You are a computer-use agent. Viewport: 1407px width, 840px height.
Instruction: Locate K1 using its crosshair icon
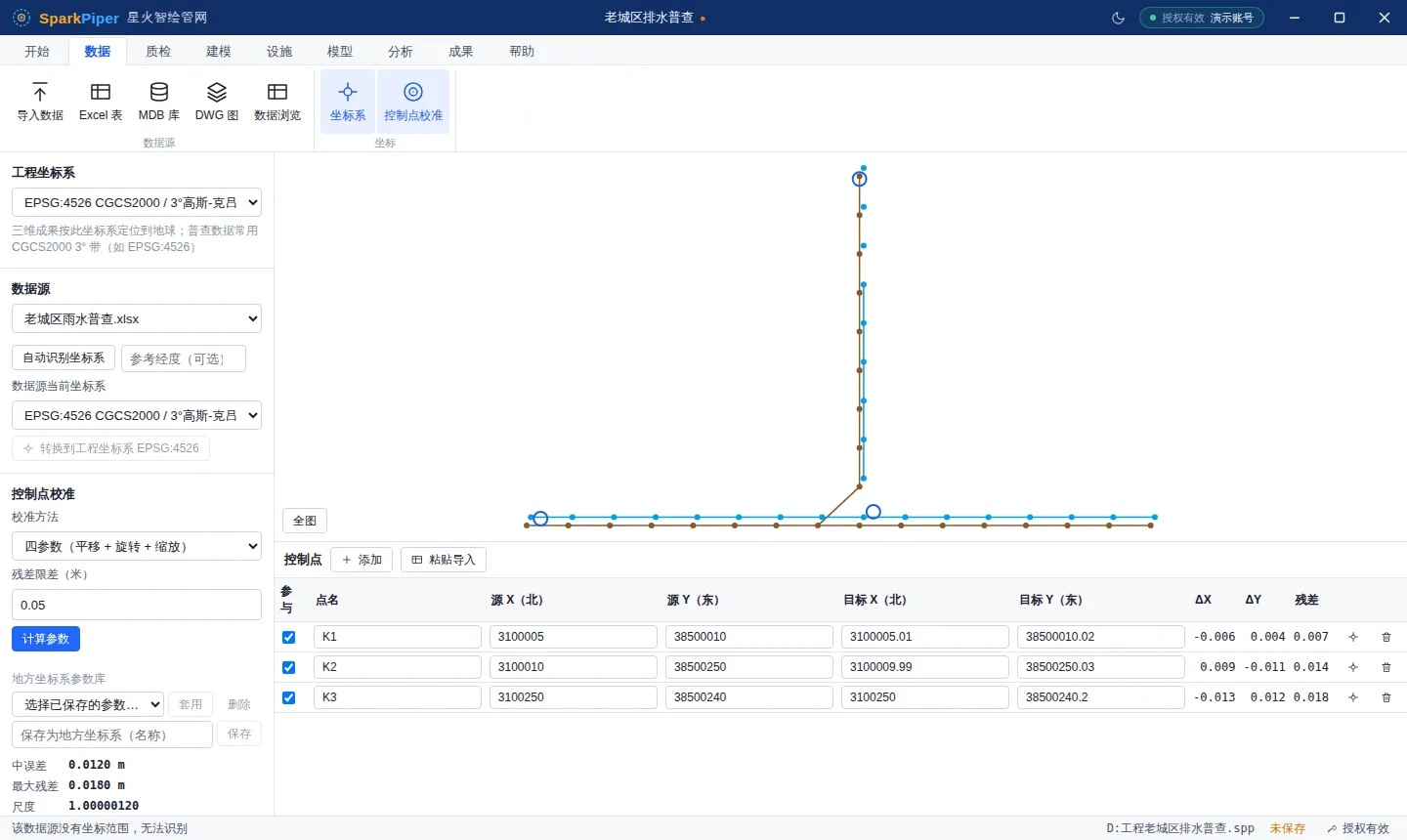tap(1353, 637)
